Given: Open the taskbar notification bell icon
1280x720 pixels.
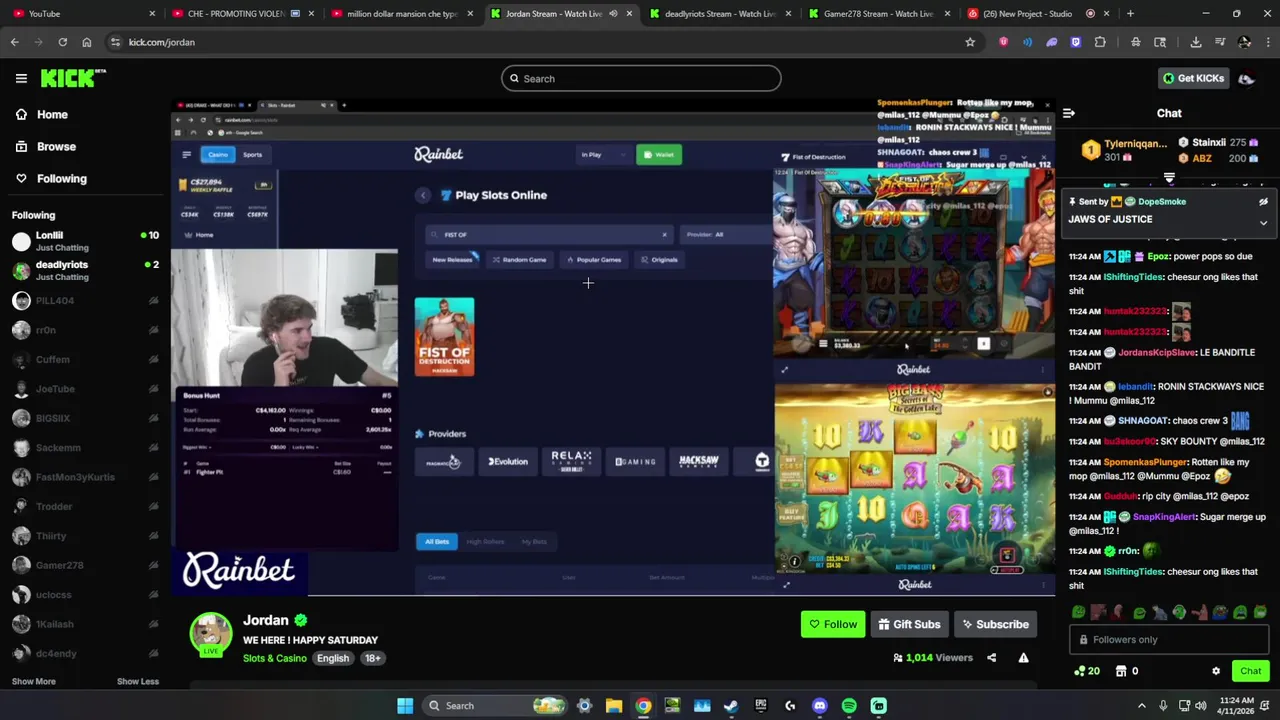Looking at the screenshot, I should tap(1264, 706).
